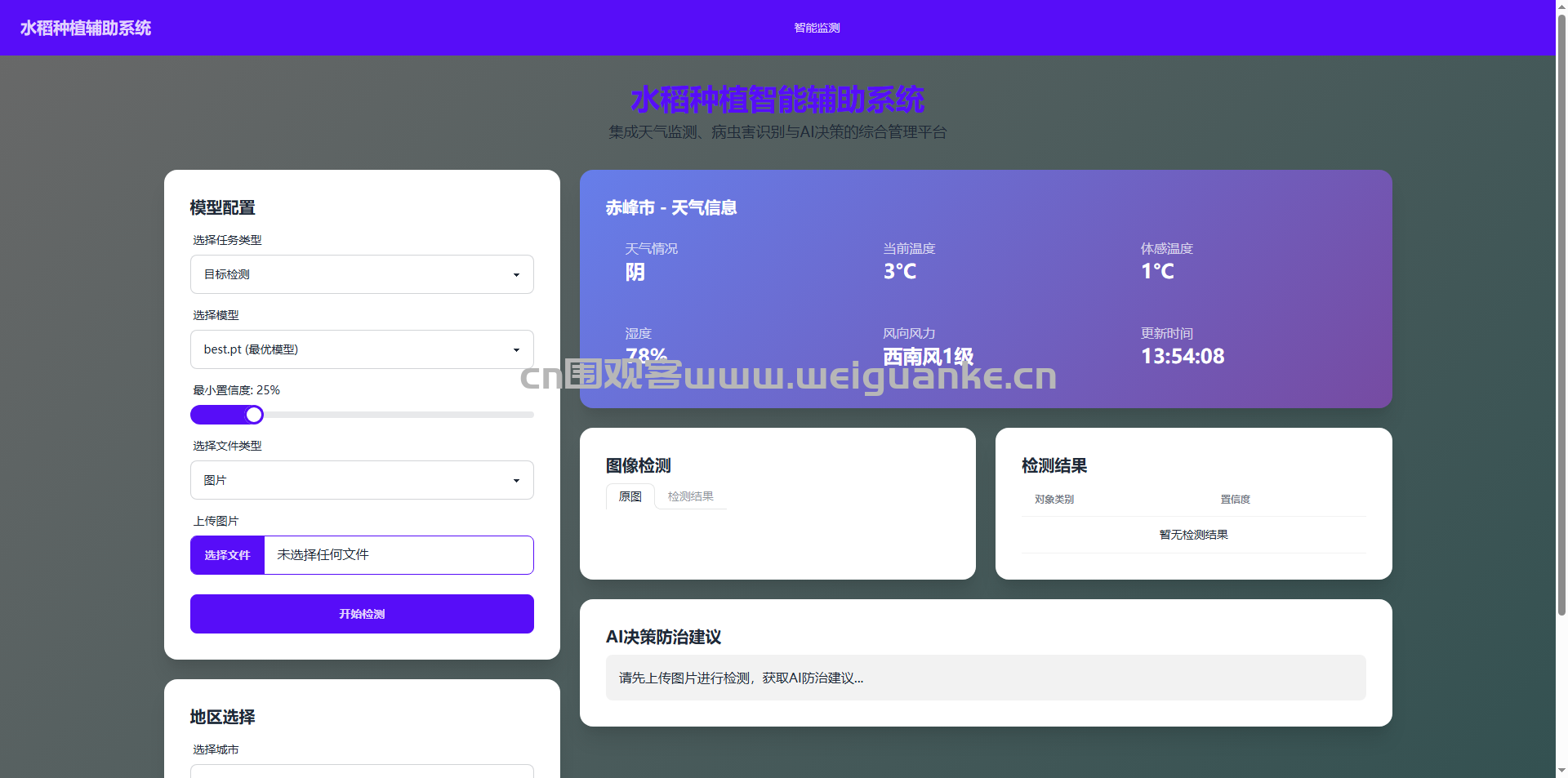
Task: Open the model dropdown showing best.pt
Action: click(x=362, y=349)
